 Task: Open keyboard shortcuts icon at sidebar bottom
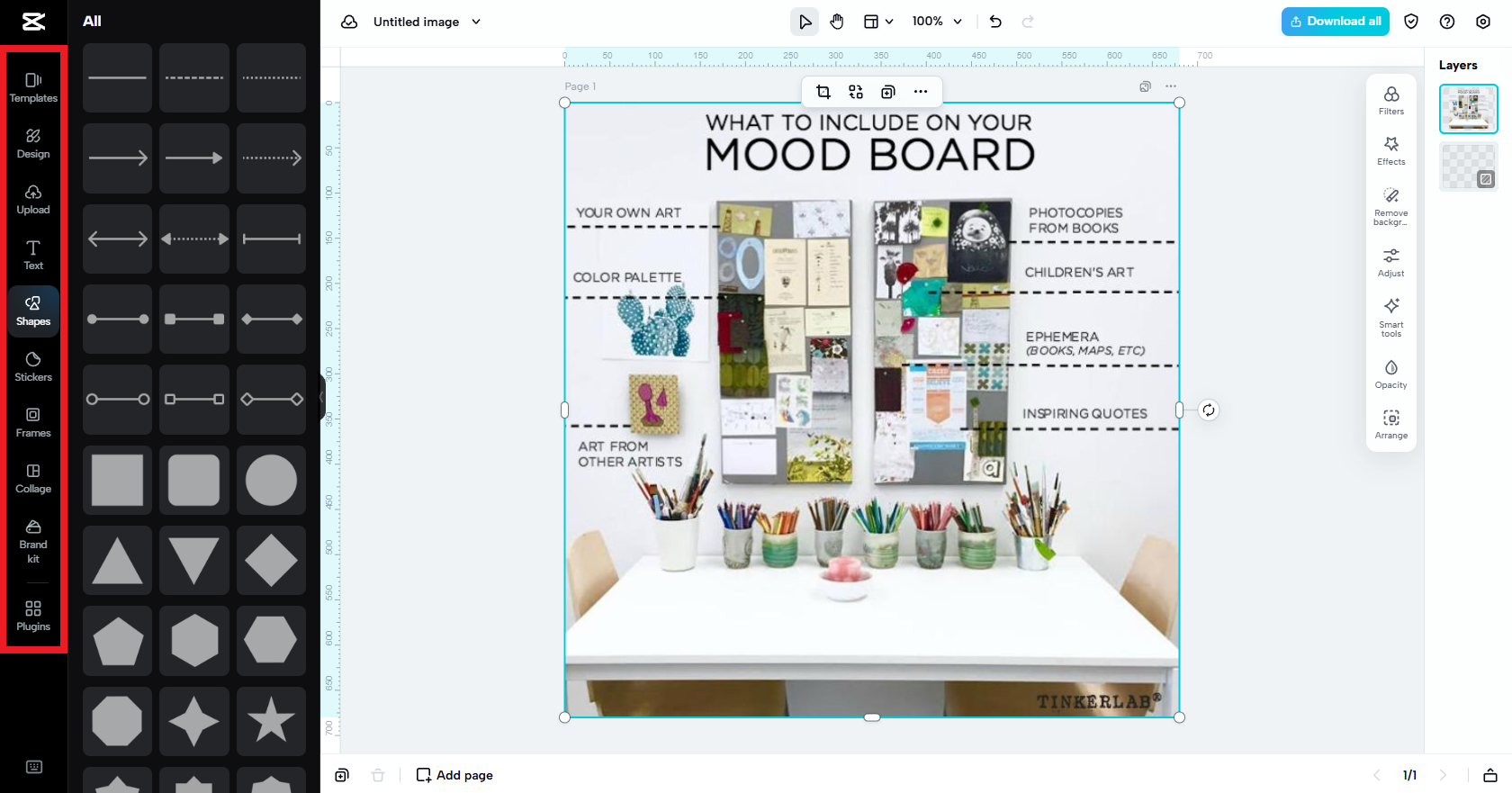click(x=34, y=767)
